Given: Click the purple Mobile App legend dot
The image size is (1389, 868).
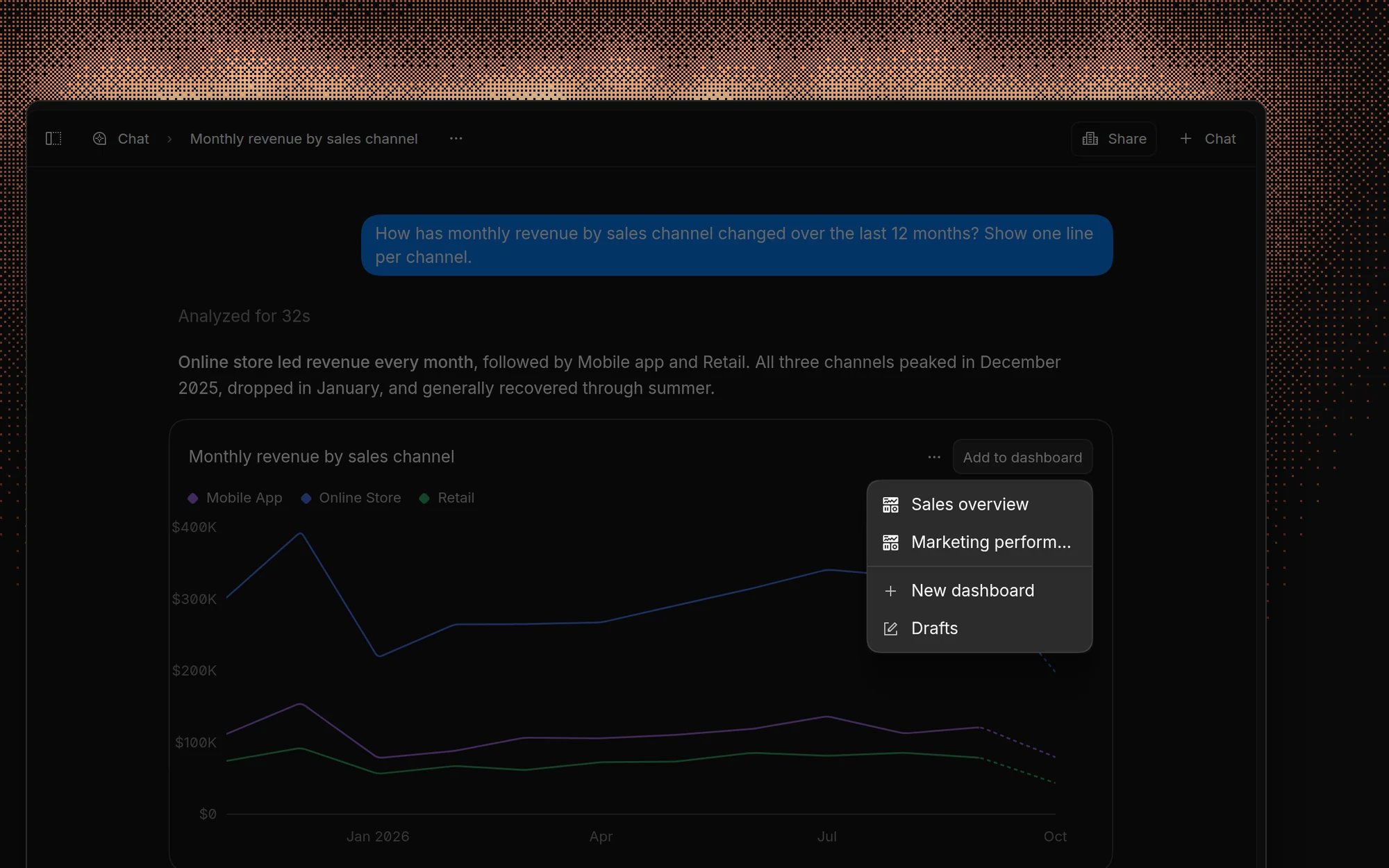Looking at the screenshot, I should (x=193, y=498).
